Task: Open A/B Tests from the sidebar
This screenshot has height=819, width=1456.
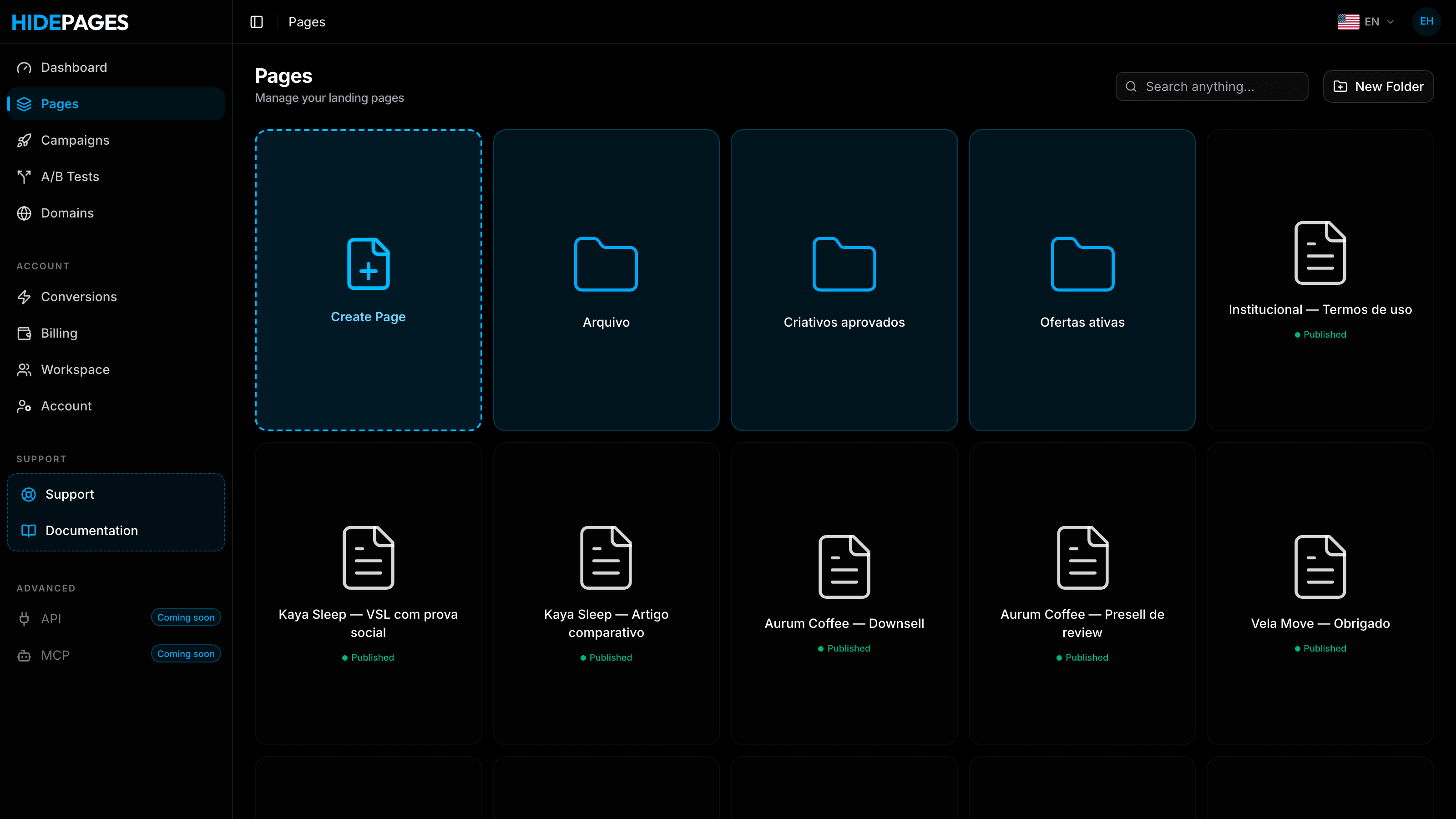Action: 116,177
